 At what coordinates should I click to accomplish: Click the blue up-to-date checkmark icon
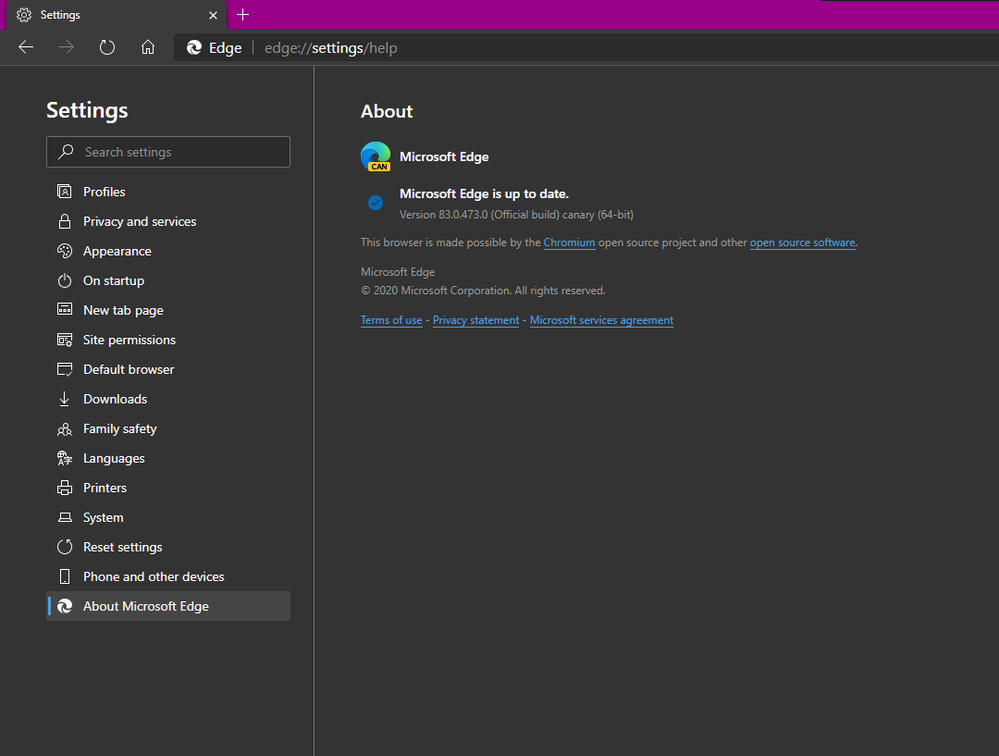pyautogui.click(x=375, y=203)
